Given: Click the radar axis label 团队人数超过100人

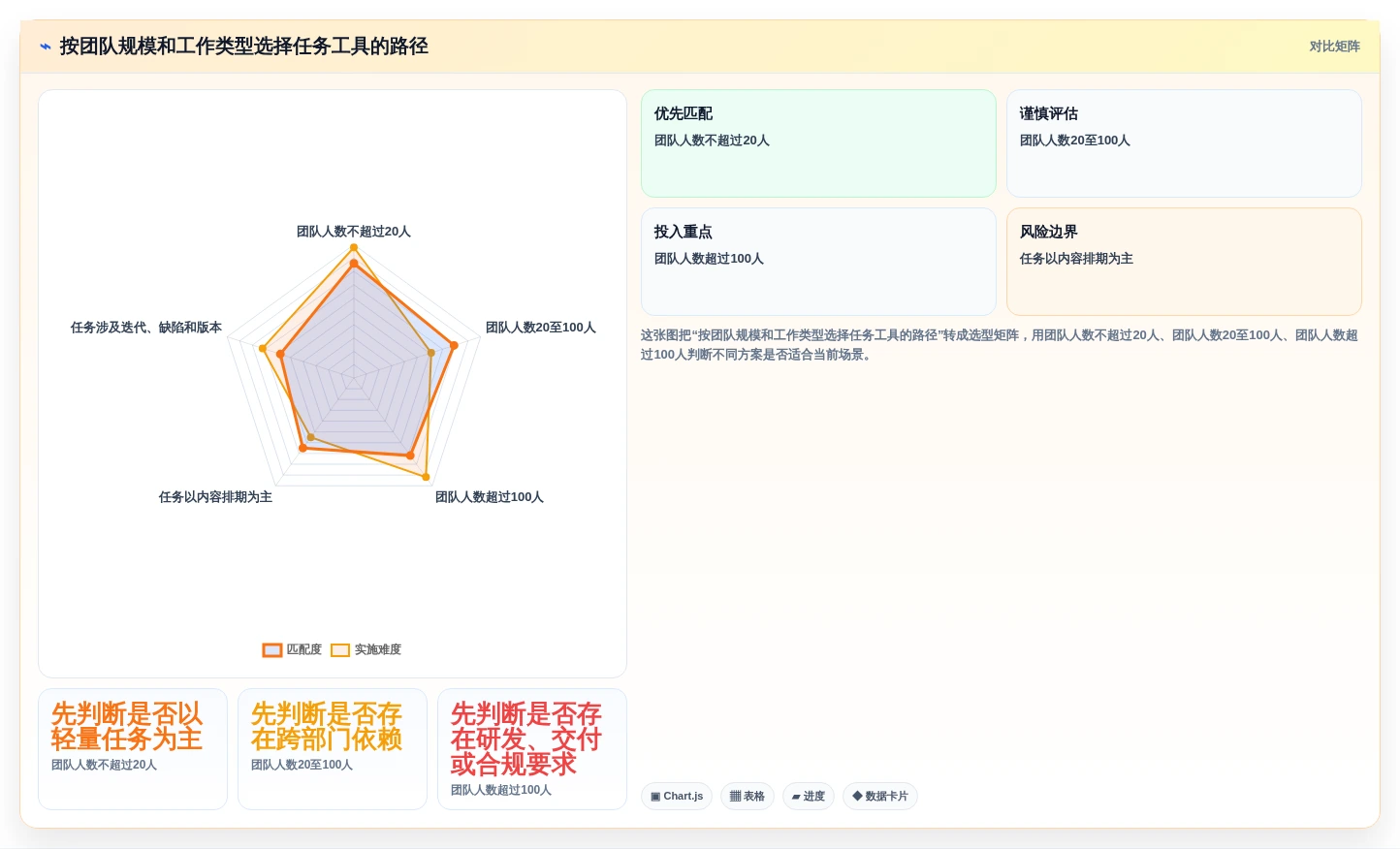Looking at the screenshot, I should click(490, 497).
